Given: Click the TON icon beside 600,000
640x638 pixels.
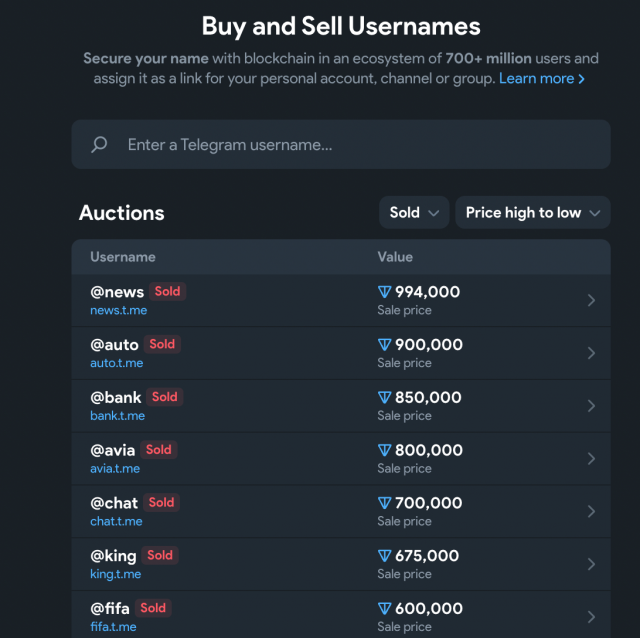Looking at the screenshot, I should pos(384,609).
